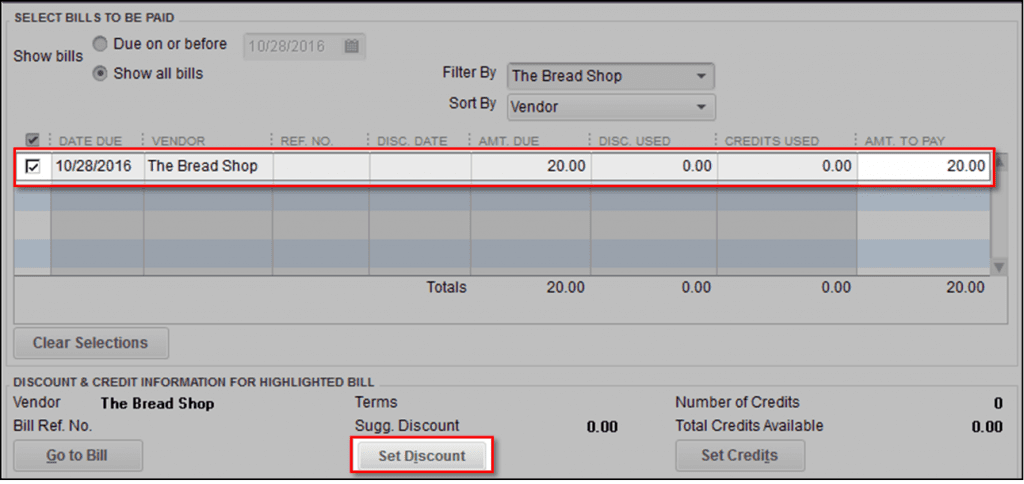Click the VENDOR column header

point(178,140)
